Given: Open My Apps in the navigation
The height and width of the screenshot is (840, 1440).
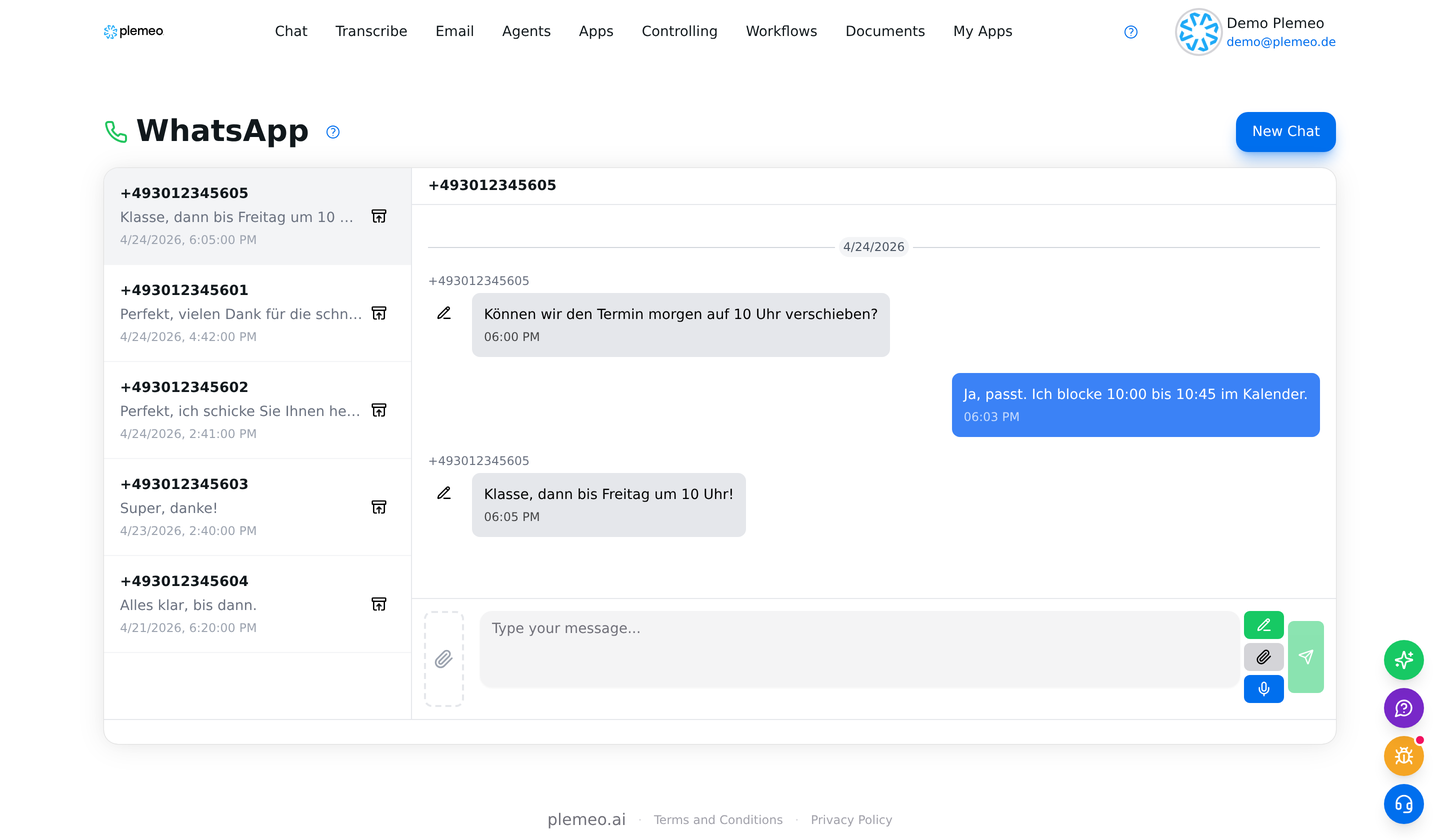Looking at the screenshot, I should click(983, 31).
